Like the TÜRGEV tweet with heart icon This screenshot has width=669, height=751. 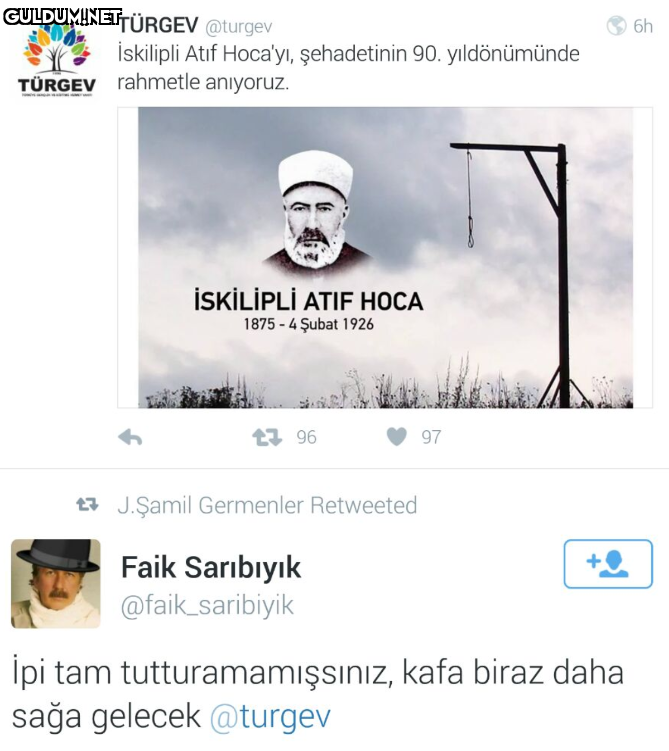(x=397, y=436)
